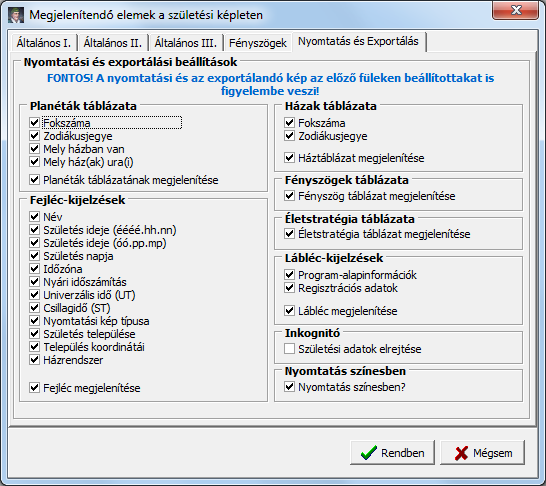
Task: Click the app portrait icon in title bar
Action: point(16,15)
